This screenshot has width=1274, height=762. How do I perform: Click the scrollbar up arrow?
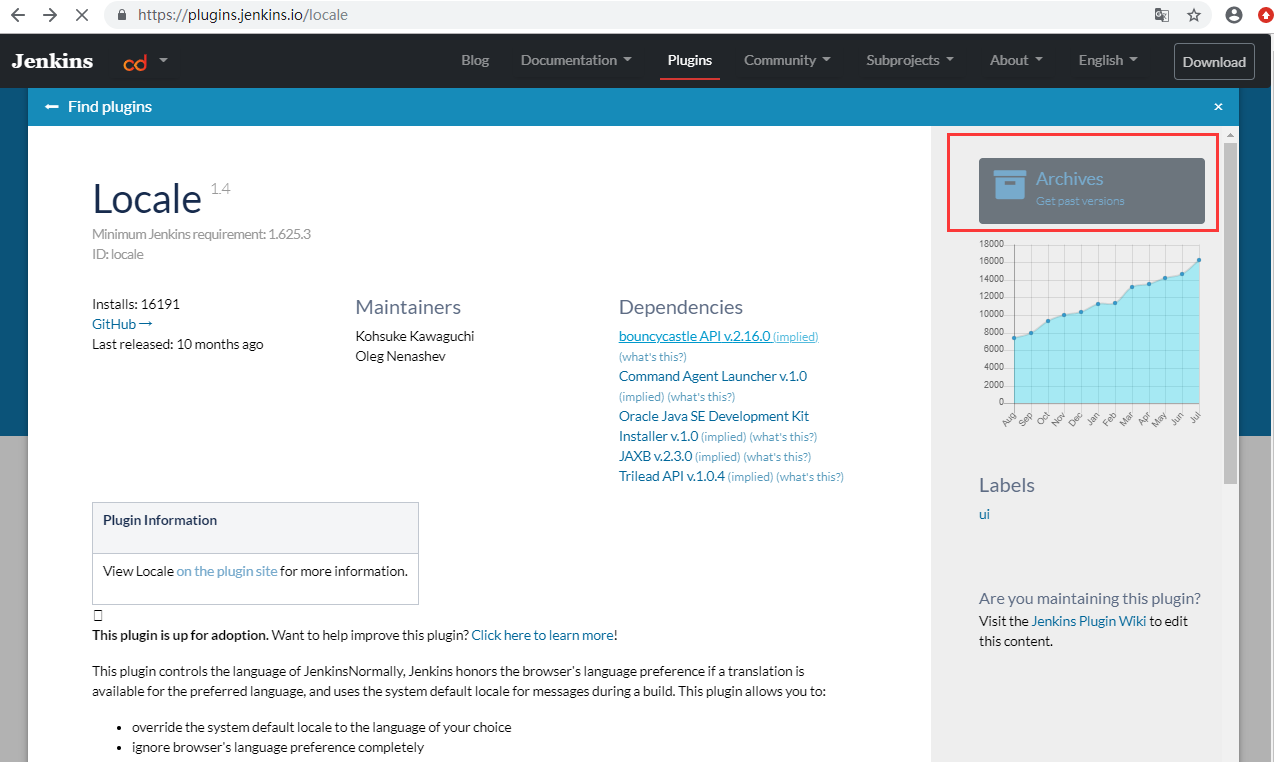pos(1230,134)
